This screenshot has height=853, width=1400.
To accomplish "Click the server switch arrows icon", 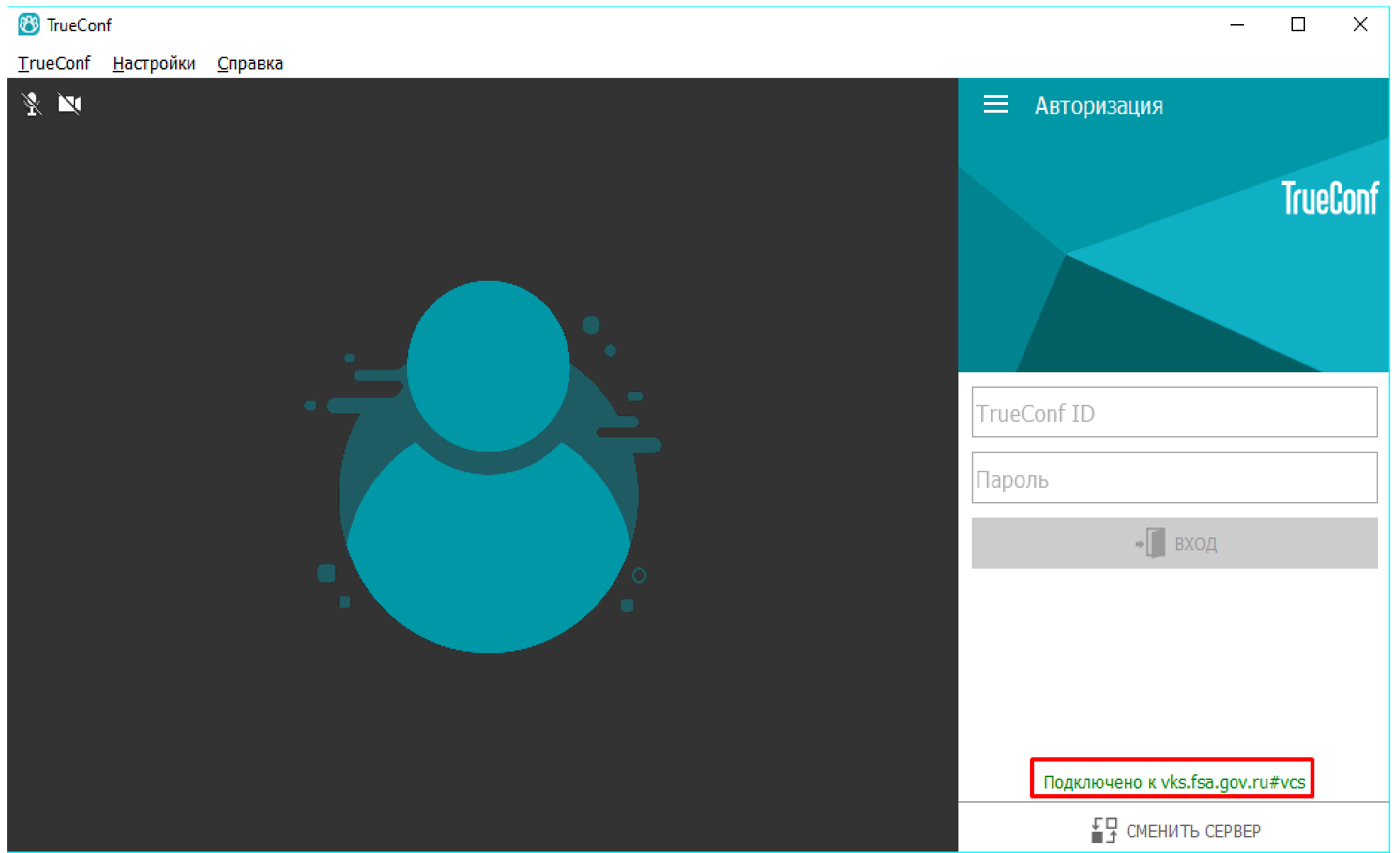I will 1103,830.
